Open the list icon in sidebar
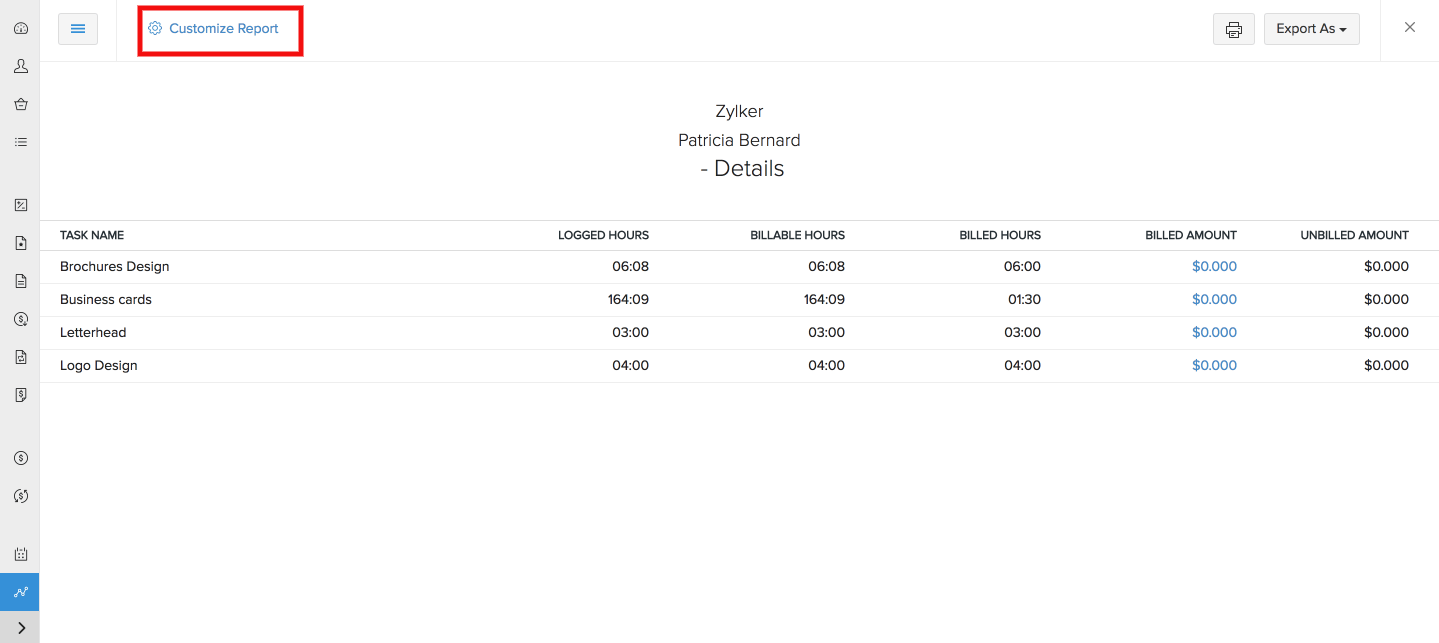 click(x=20, y=142)
